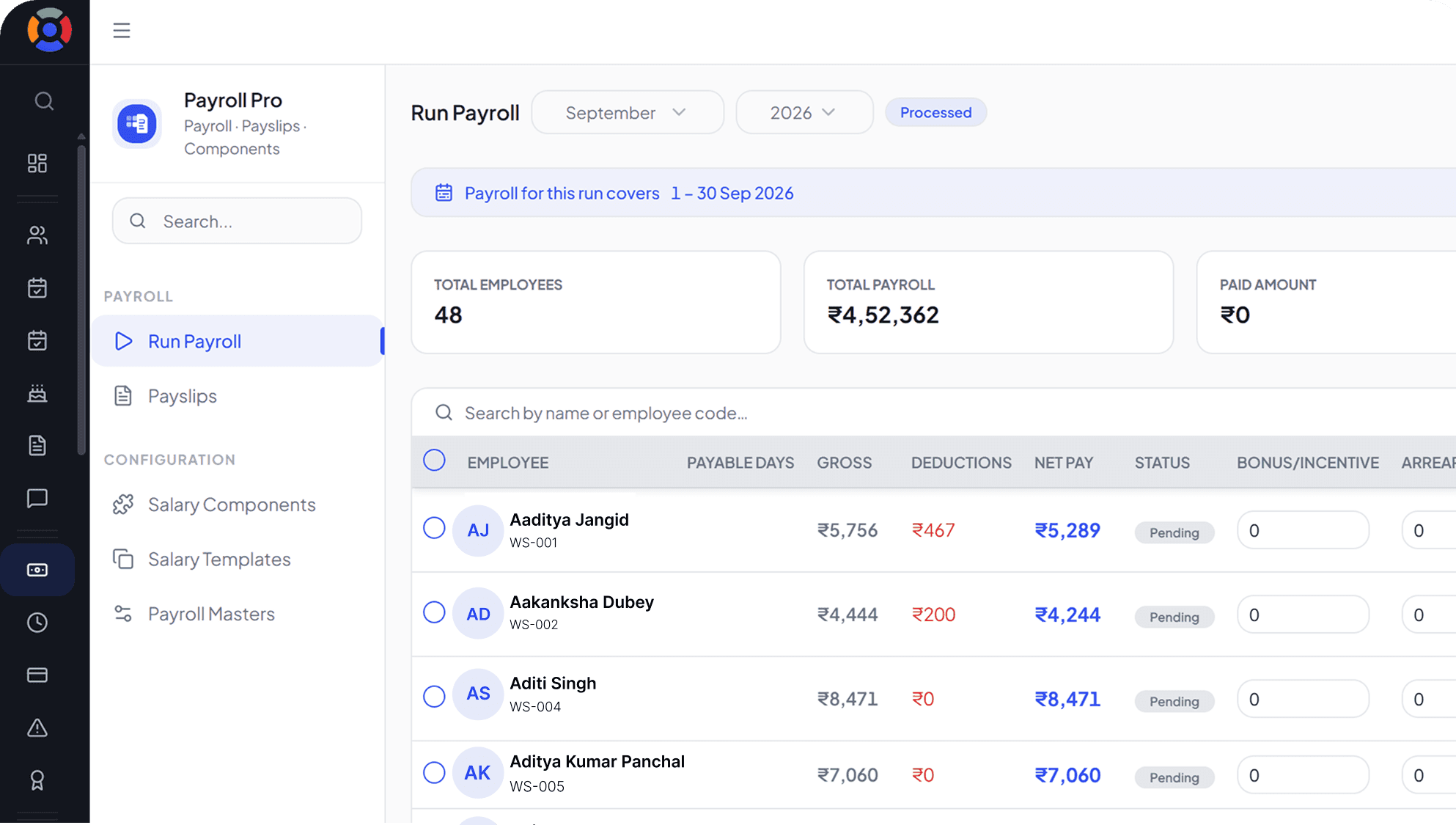Open the search icon in dark sidebar

44,101
